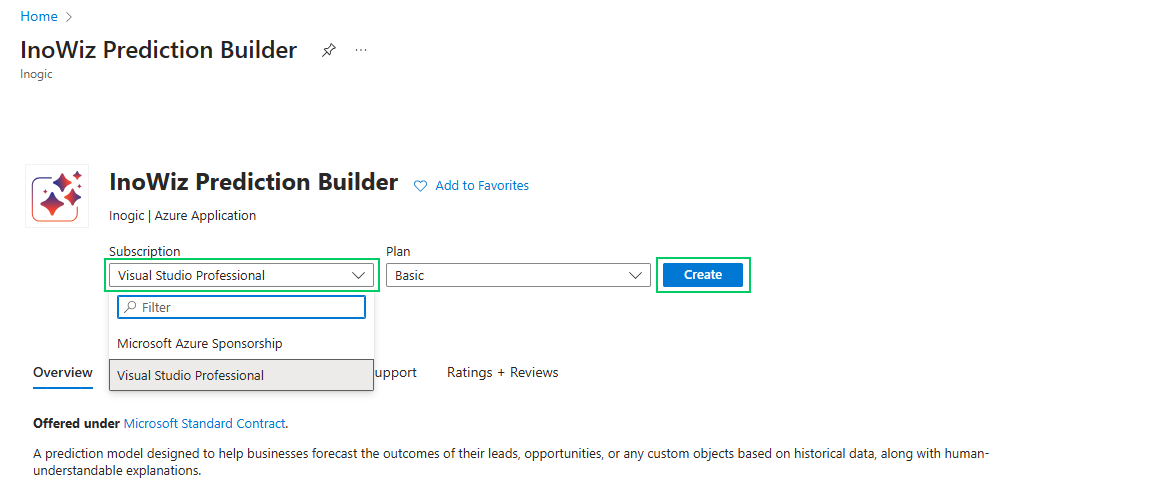This screenshot has width=1164, height=493.
Task: Click the breadcrumb chevron after Home
Action: click(69, 17)
